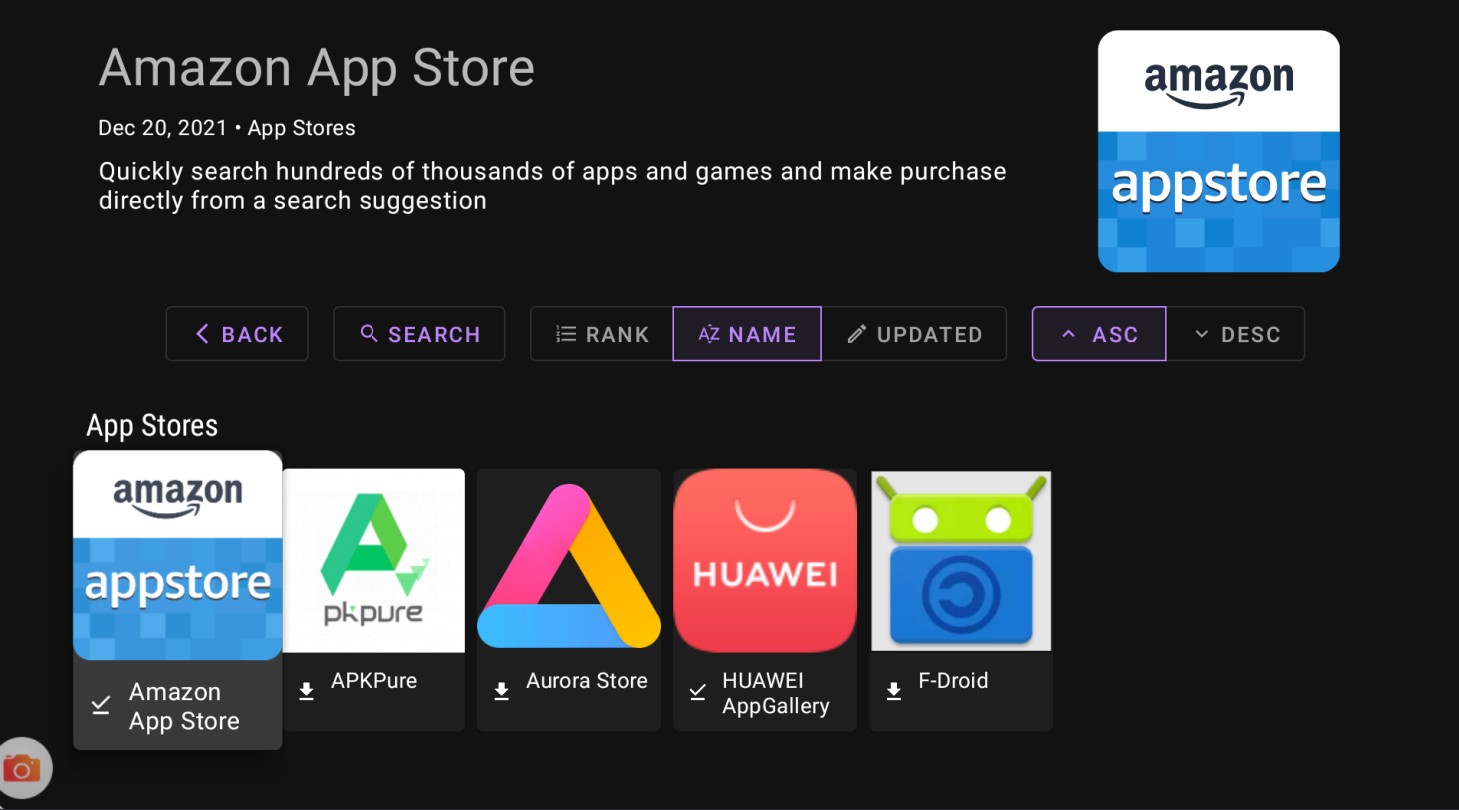Tap the red camera screenshot button
The width and height of the screenshot is (1459, 810).
pos(22,768)
